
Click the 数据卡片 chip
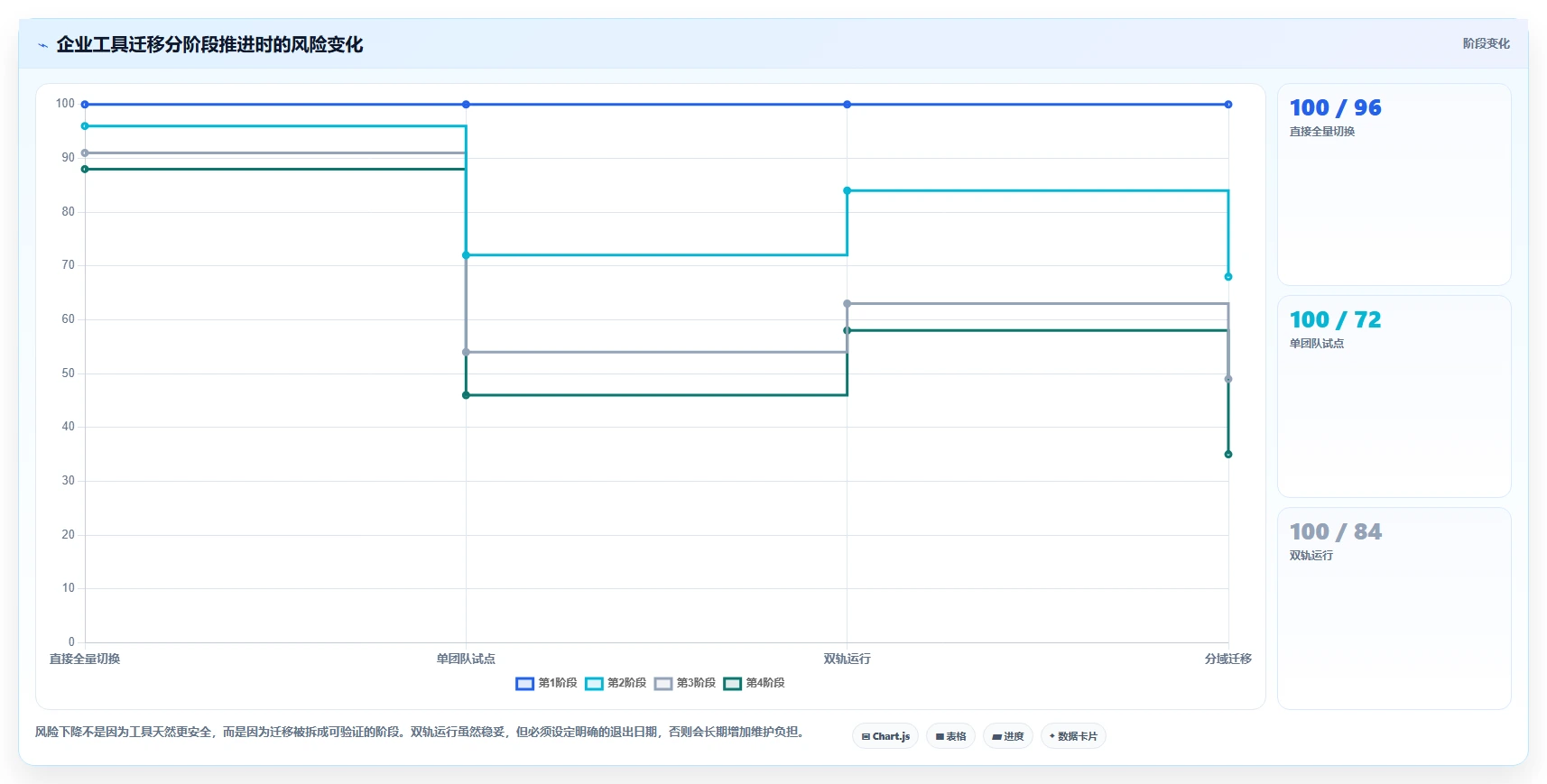pos(1073,736)
